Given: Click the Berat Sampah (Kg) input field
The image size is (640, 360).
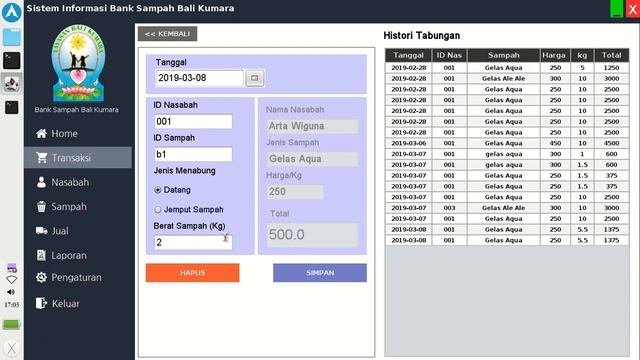Looking at the screenshot, I should click(193, 242).
